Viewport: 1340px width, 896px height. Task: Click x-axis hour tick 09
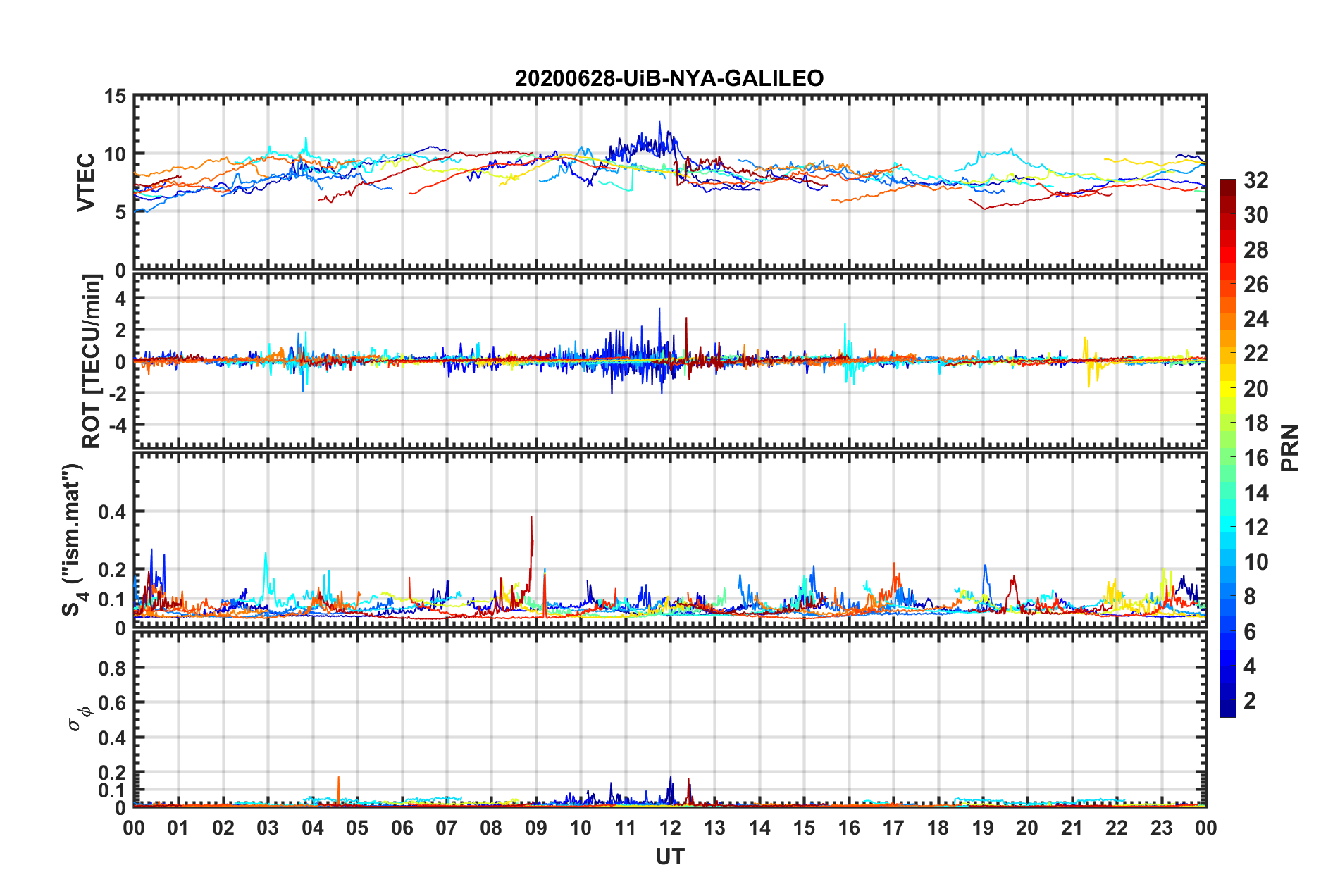point(536,828)
